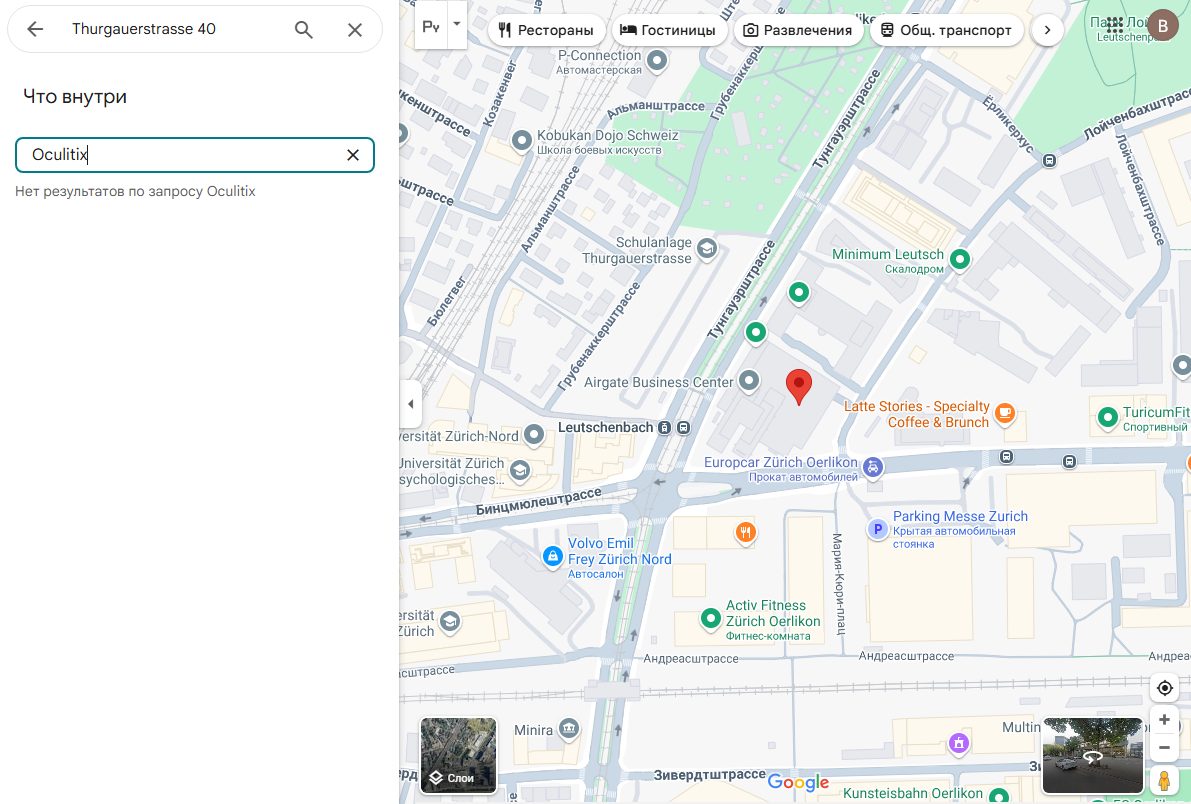Image resolution: width=1191 pixels, height=804 pixels.
Task: Open the Слои layers thumbnail
Action: (458, 755)
